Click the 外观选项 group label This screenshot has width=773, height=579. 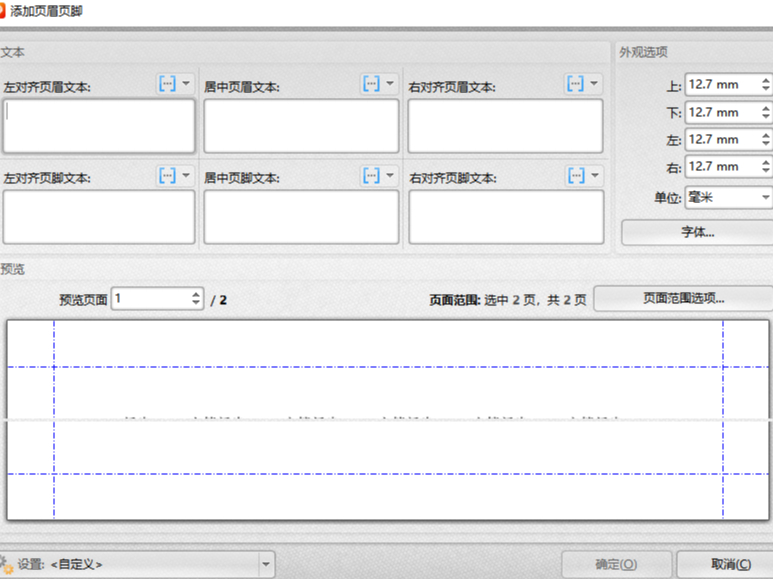click(643, 52)
